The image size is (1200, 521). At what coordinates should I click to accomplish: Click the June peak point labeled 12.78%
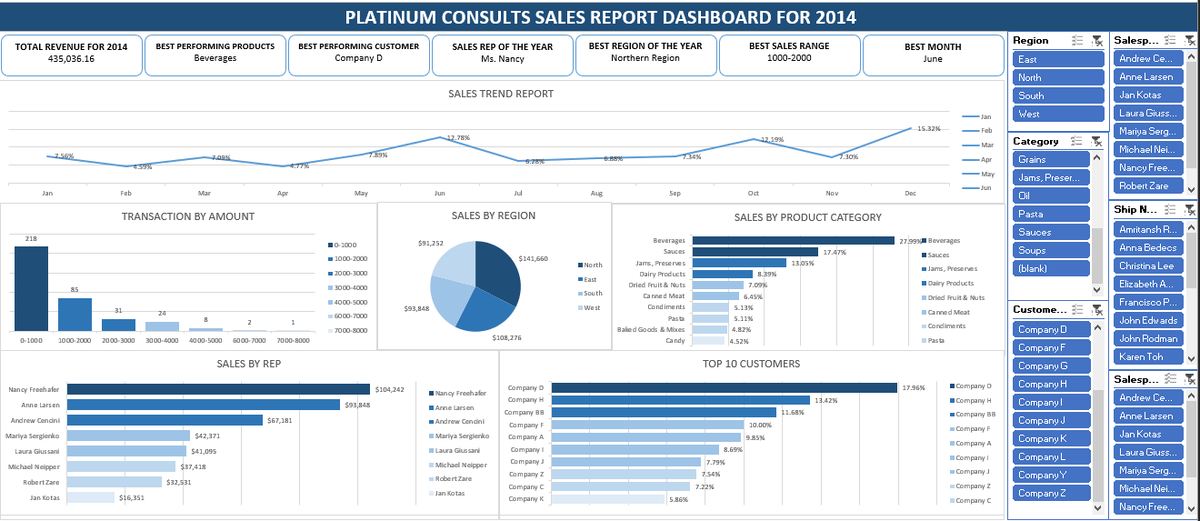[x=440, y=137]
